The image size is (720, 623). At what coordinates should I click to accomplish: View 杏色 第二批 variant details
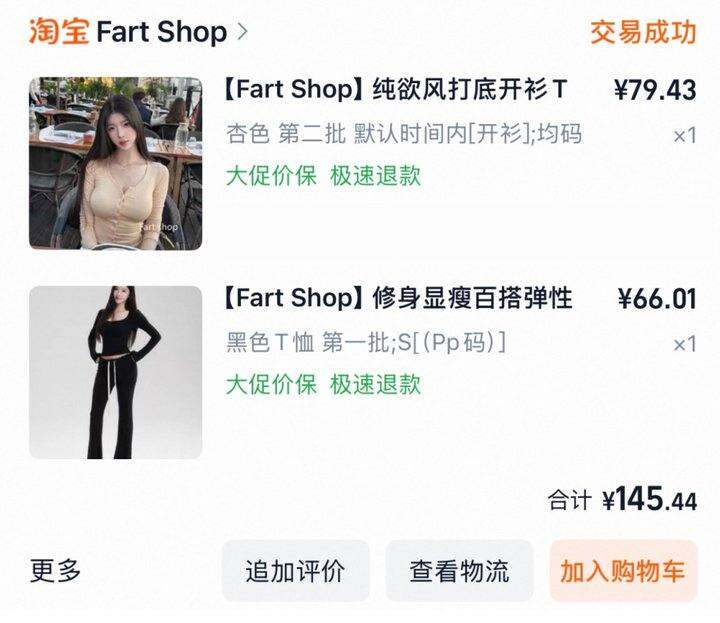tap(404, 134)
